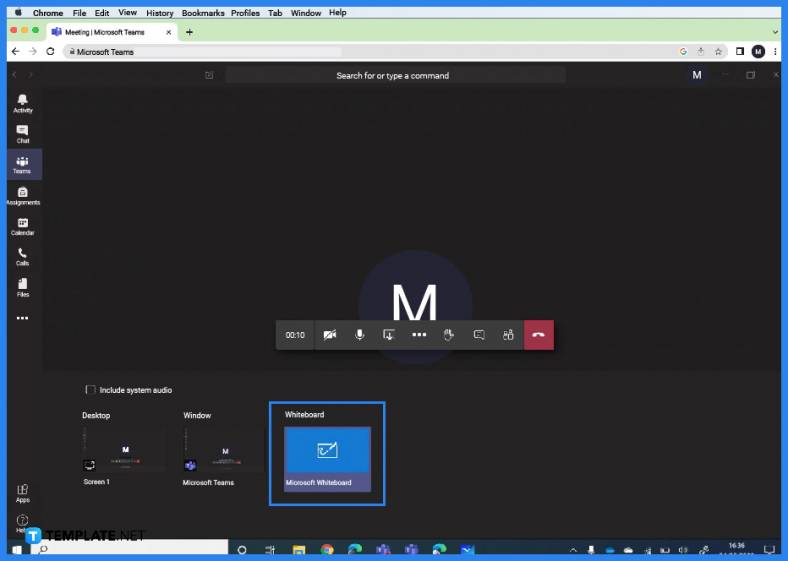
Task: Open Google Chrome from Windows taskbar
Action: click(327, 550)
